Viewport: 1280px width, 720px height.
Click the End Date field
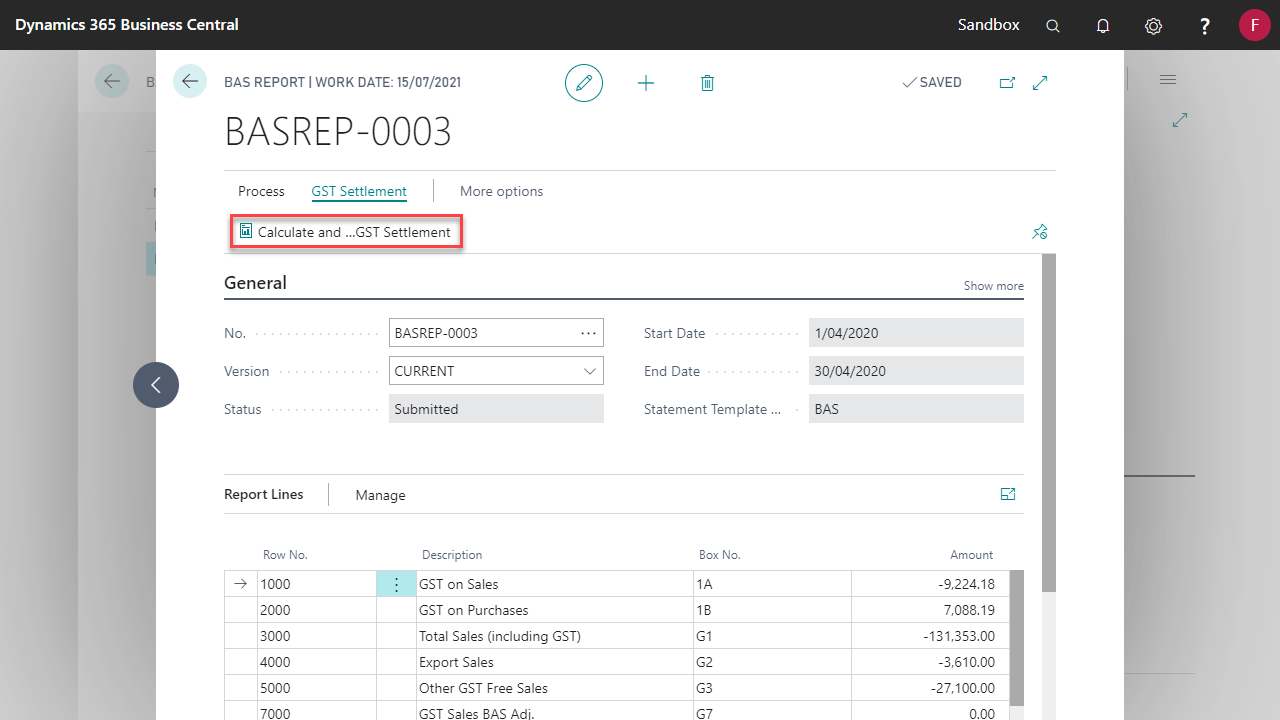(x=916, y=371)
